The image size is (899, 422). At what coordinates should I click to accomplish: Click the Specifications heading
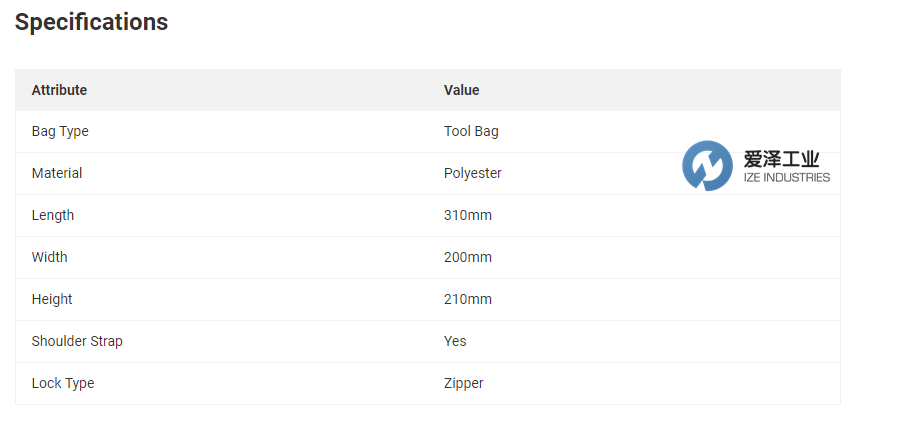pyautogui.click(x=91, y=22)
